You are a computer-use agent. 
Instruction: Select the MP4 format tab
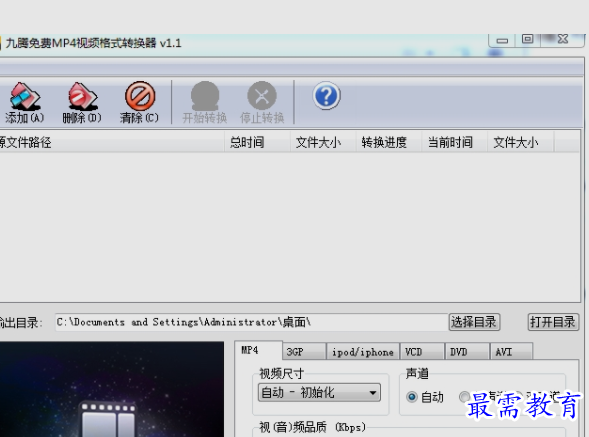tap(258, 350)
